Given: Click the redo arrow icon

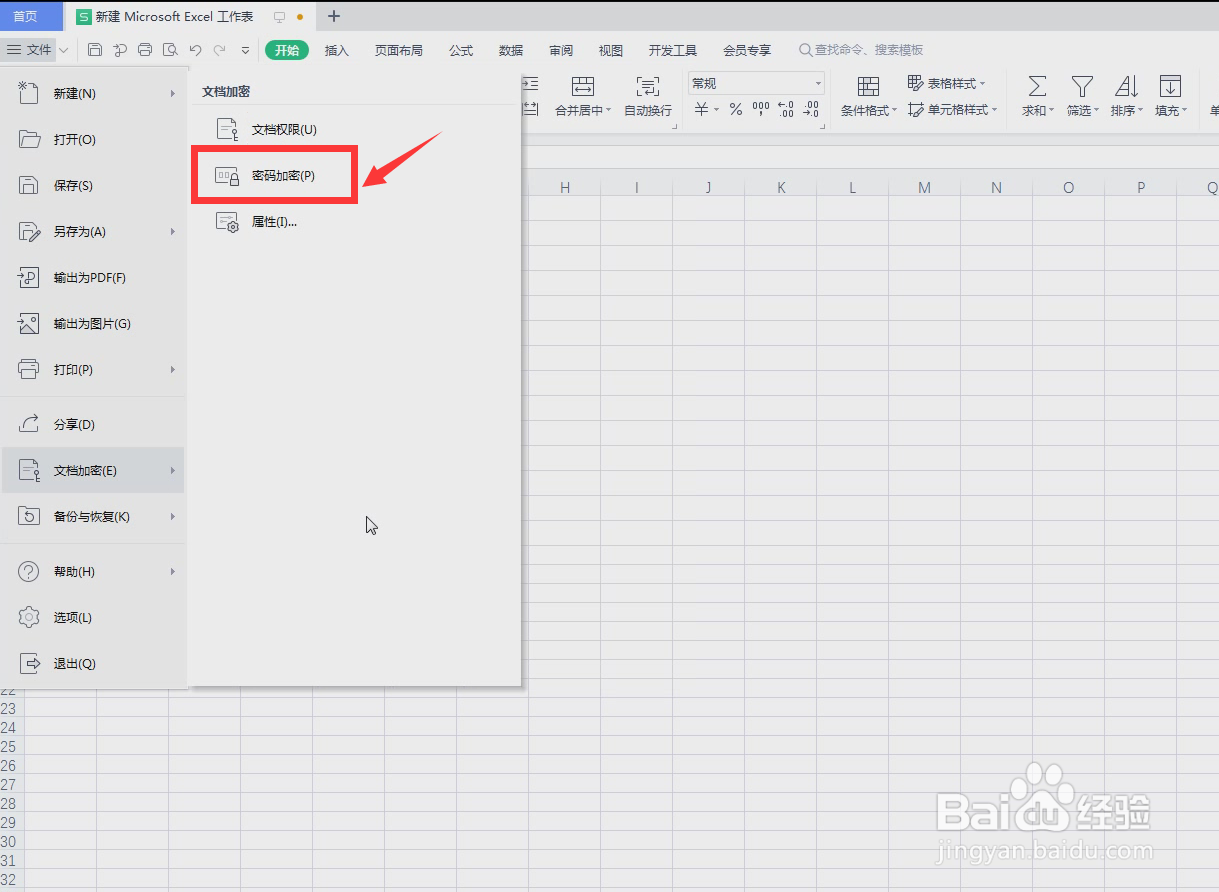Looking at the screenshot, I should coord(220,50).
